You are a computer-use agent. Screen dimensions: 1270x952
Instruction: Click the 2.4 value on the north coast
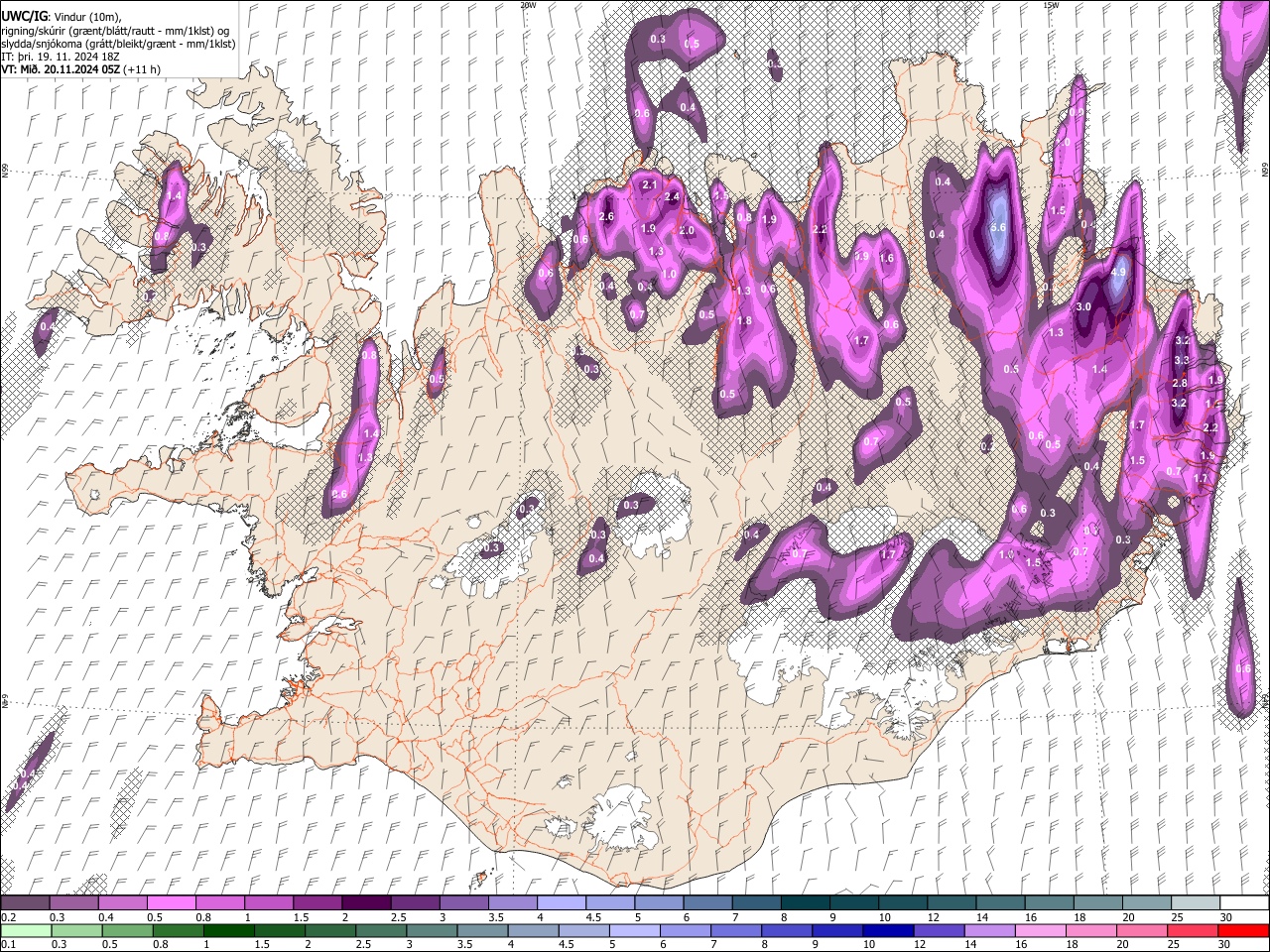672,197
